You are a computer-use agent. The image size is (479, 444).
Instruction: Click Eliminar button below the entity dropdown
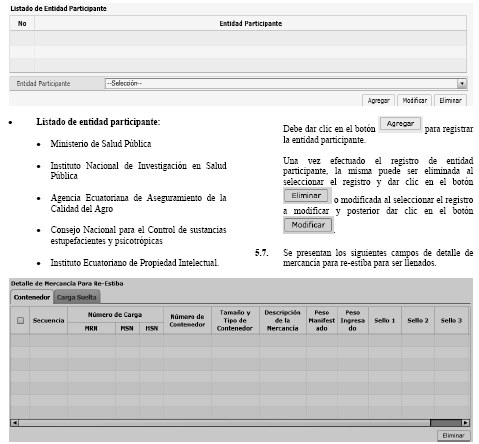tap(450, 101)
